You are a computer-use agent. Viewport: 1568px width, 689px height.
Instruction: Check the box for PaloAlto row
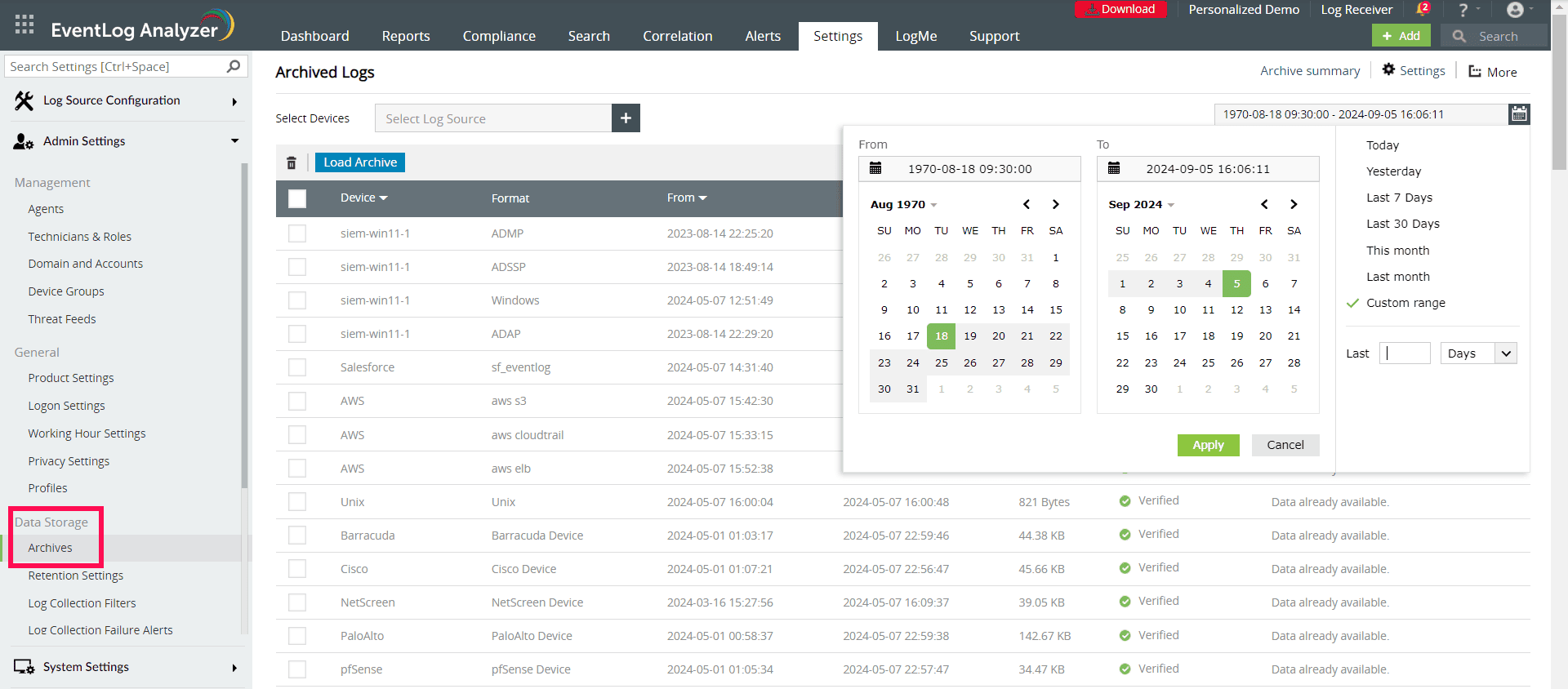[297, 636]
